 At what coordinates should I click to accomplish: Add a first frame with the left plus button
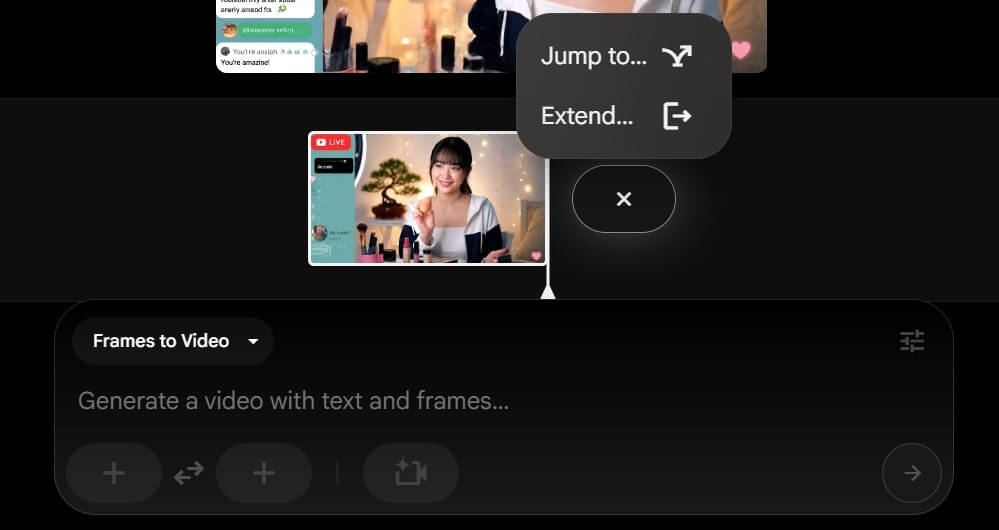114,473
